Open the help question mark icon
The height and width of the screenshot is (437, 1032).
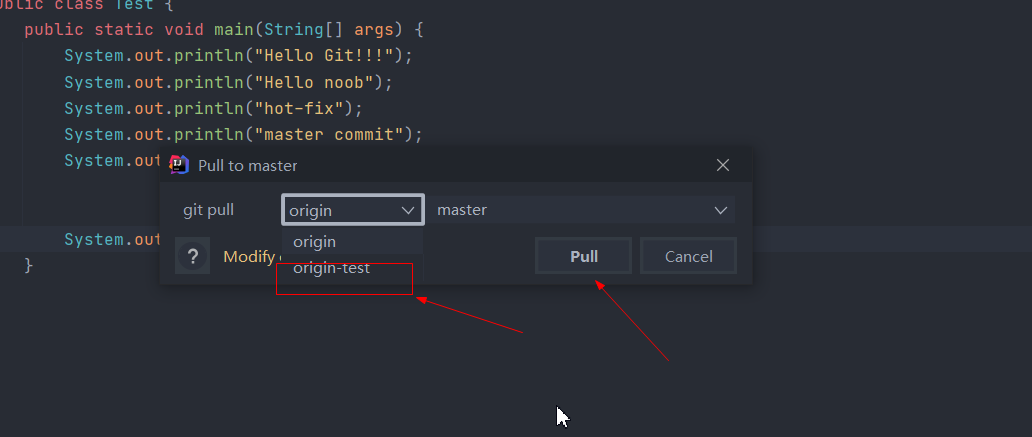point(192,256)
